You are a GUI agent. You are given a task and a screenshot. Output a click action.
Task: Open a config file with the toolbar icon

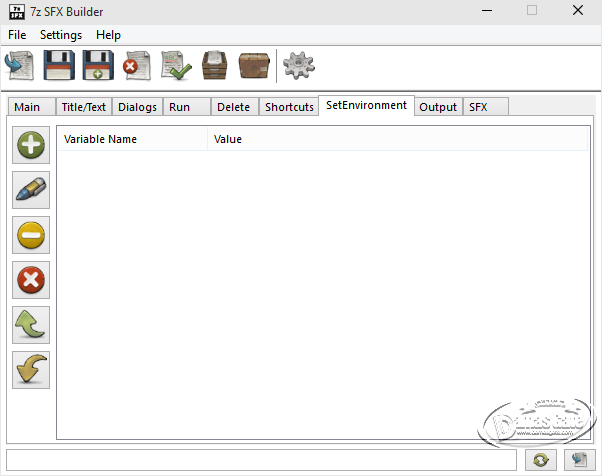[x=20, y=66]
